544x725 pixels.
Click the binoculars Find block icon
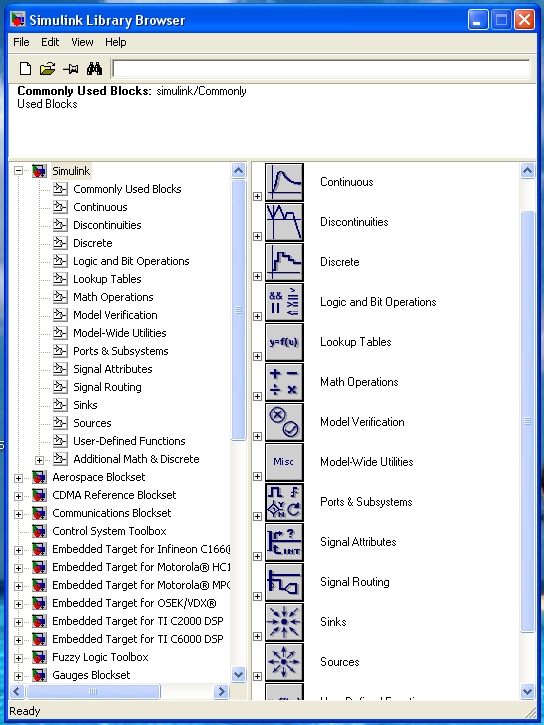click(94, 69)
